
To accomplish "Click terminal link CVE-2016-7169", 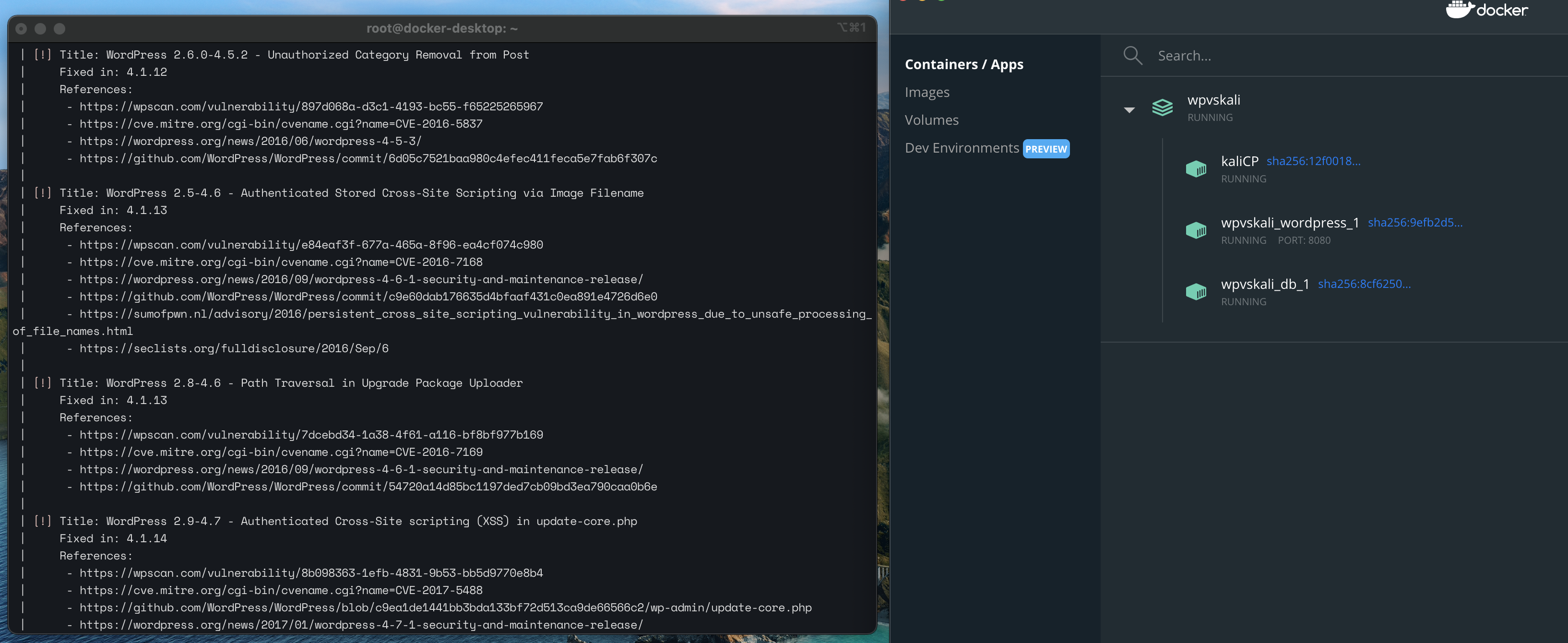I will point(281,452).
